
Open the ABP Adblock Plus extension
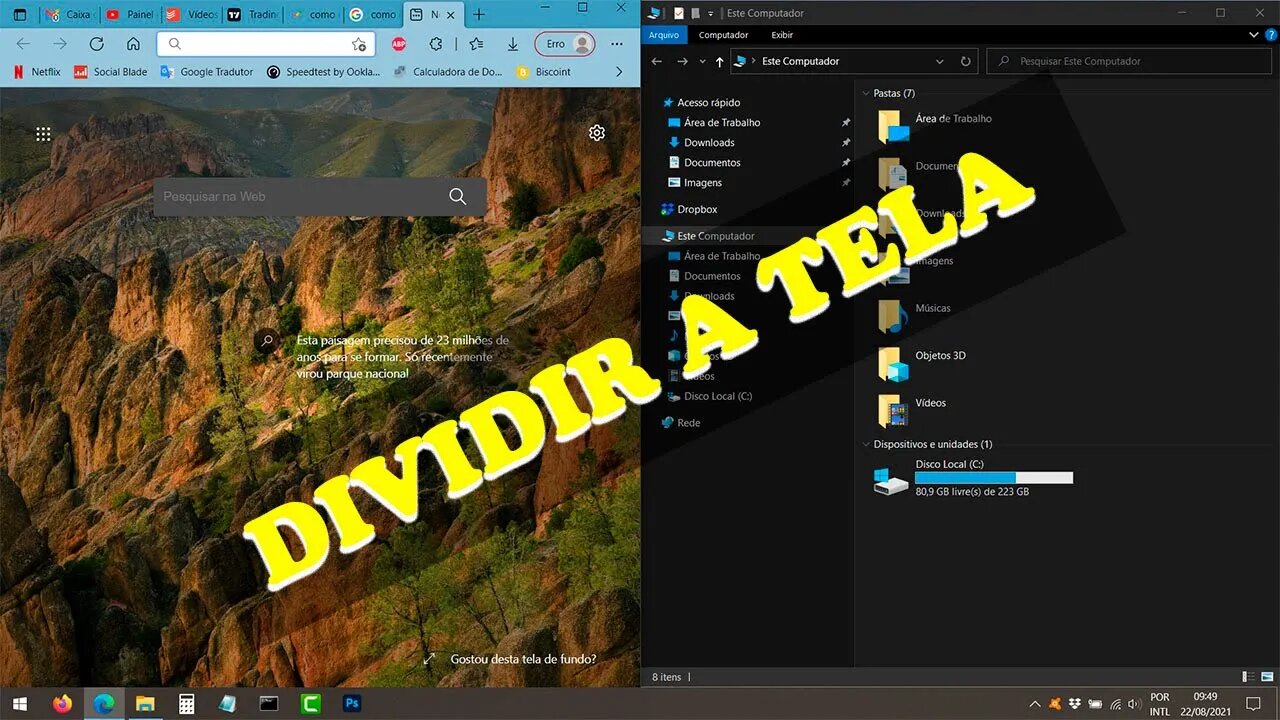click(399, 44)
